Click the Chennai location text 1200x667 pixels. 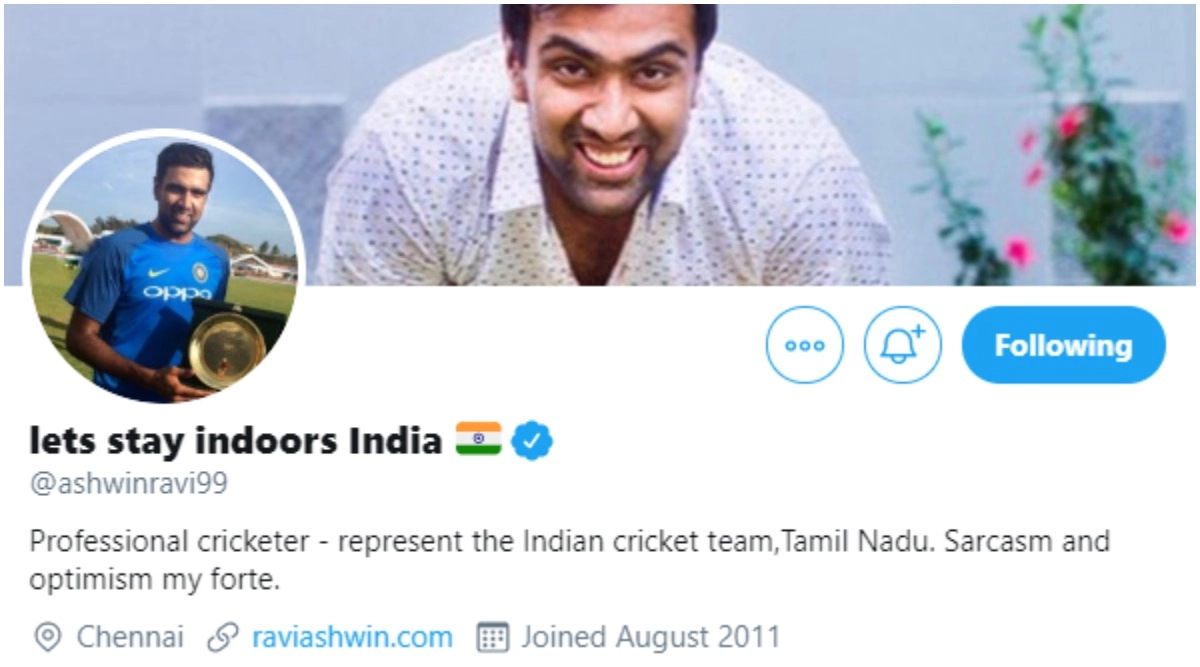(x=131, y=637)
